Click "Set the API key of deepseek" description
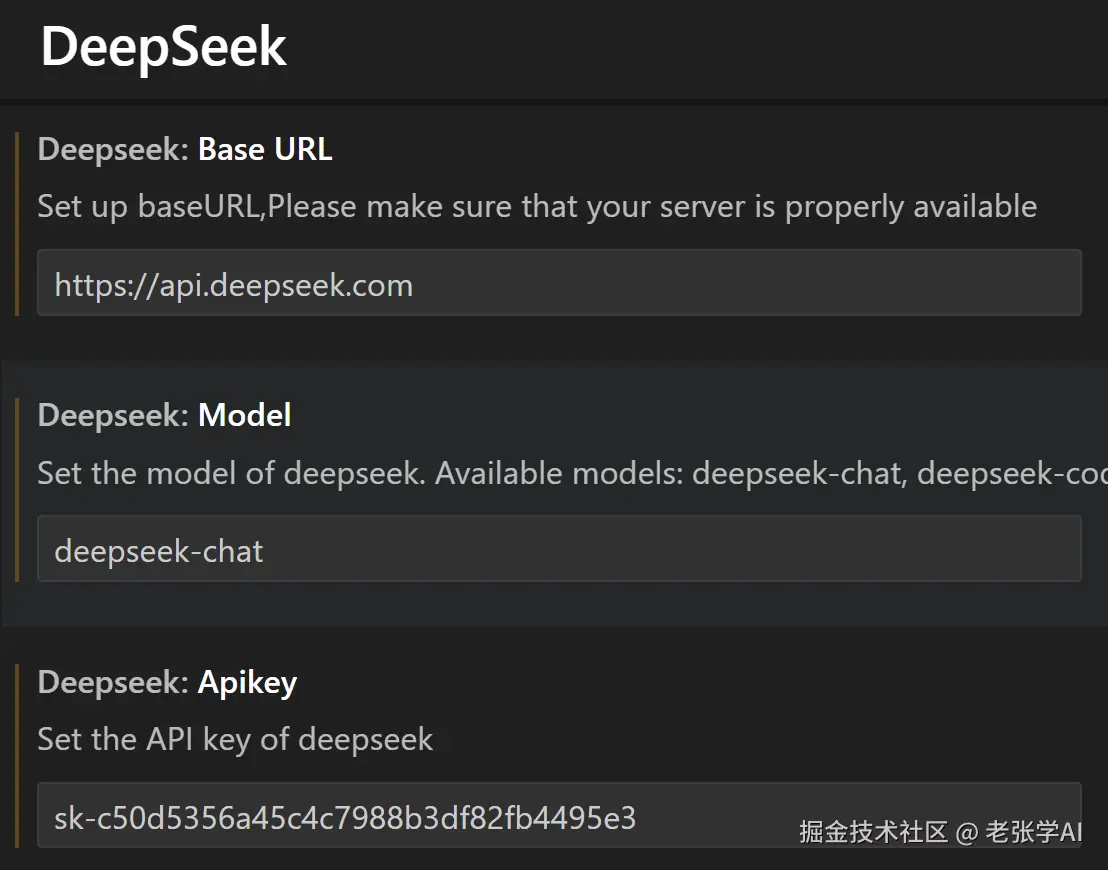The width and height of the screenshot is (1108, 870). click(235, 740)
